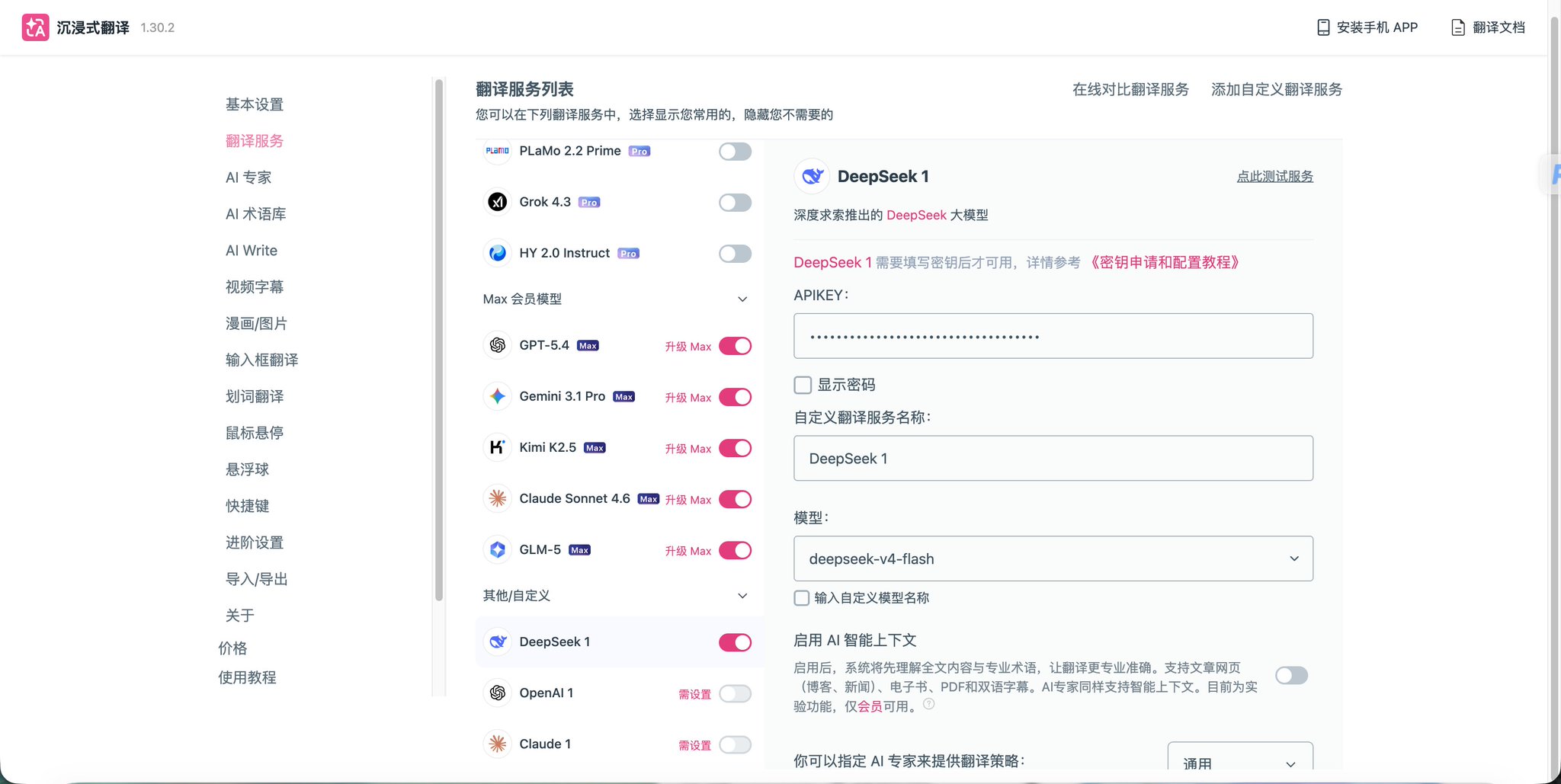Click the DeepSeek 1 whale icon in list

pos(498,642)
